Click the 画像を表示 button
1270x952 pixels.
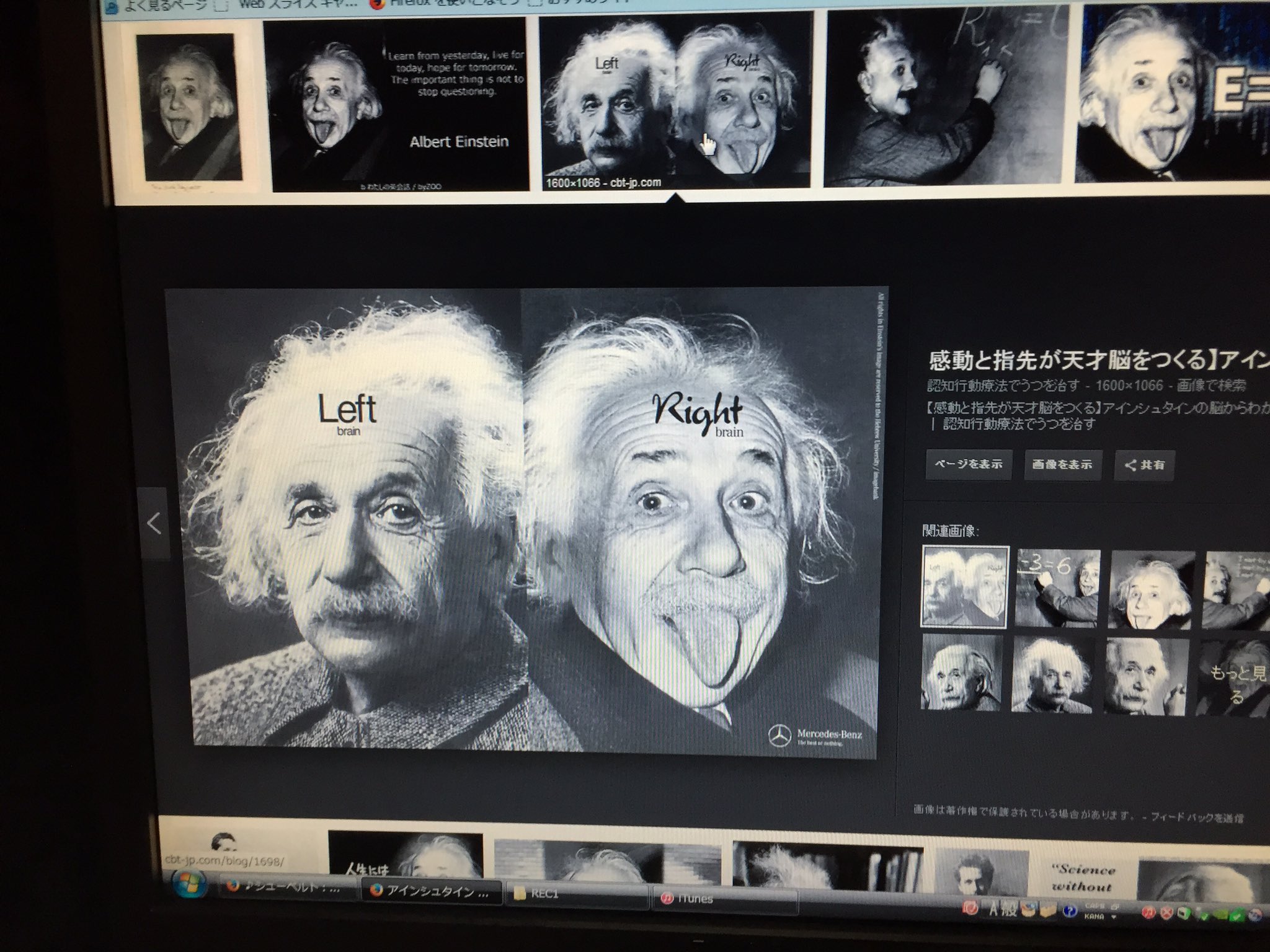tap(1062, 464)
